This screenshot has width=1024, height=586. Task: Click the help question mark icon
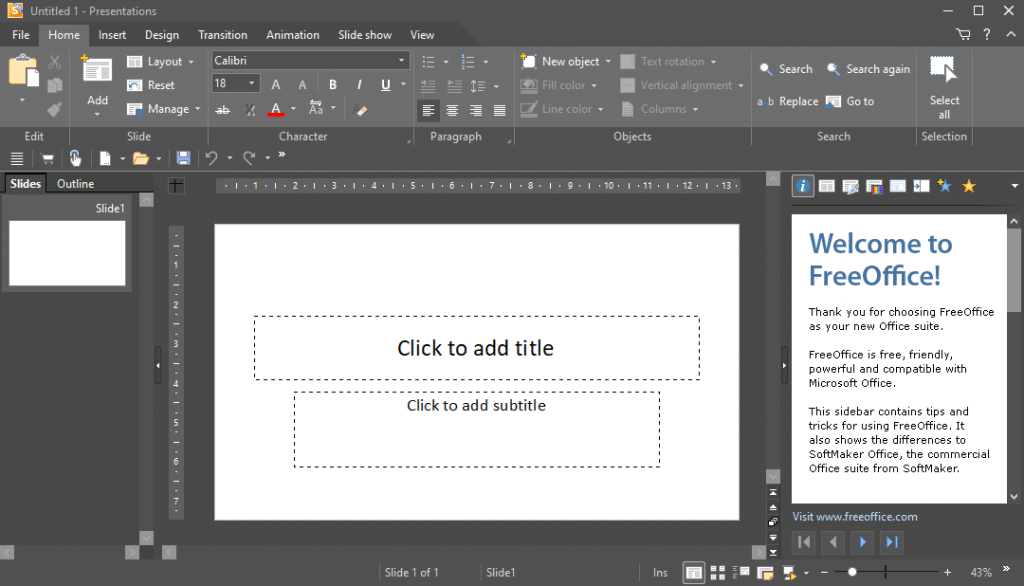point(987,35)
